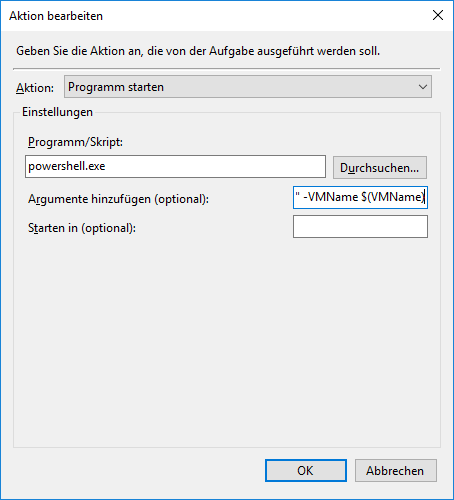Place cursor in powershell.exe text
Screen dimensions: 454x500
coord(67,166)
